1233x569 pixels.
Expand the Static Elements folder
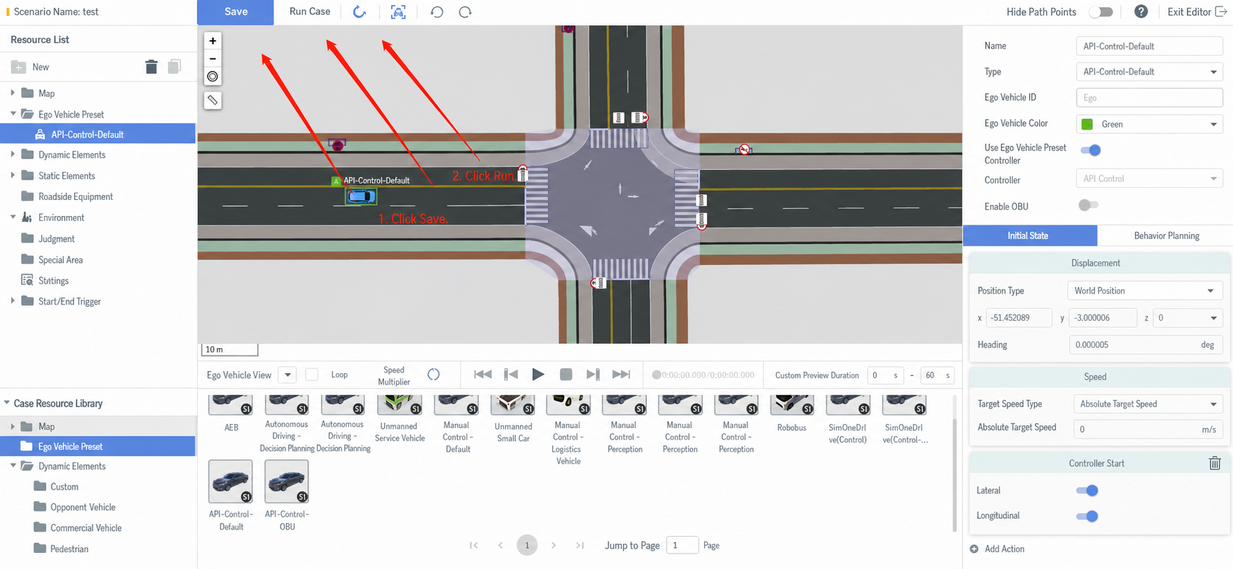[x=13, y=176]
